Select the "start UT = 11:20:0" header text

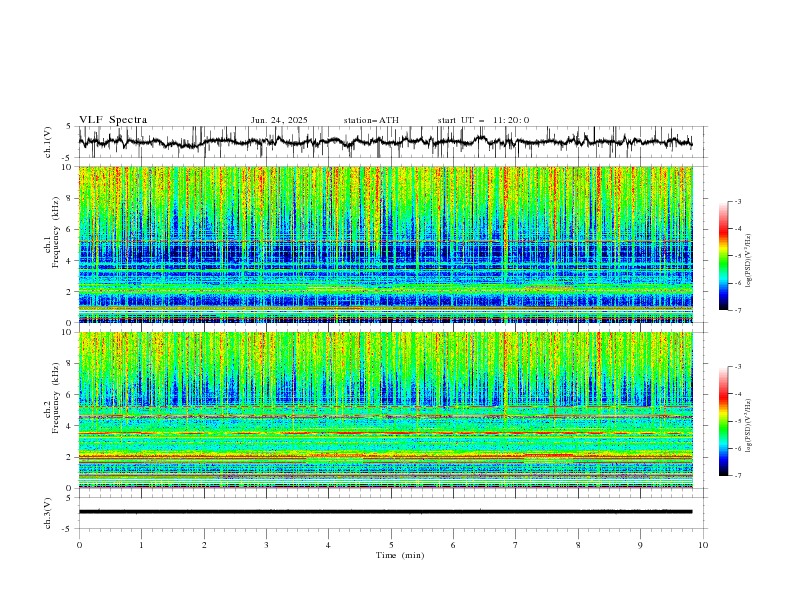(x=483, y=120)
